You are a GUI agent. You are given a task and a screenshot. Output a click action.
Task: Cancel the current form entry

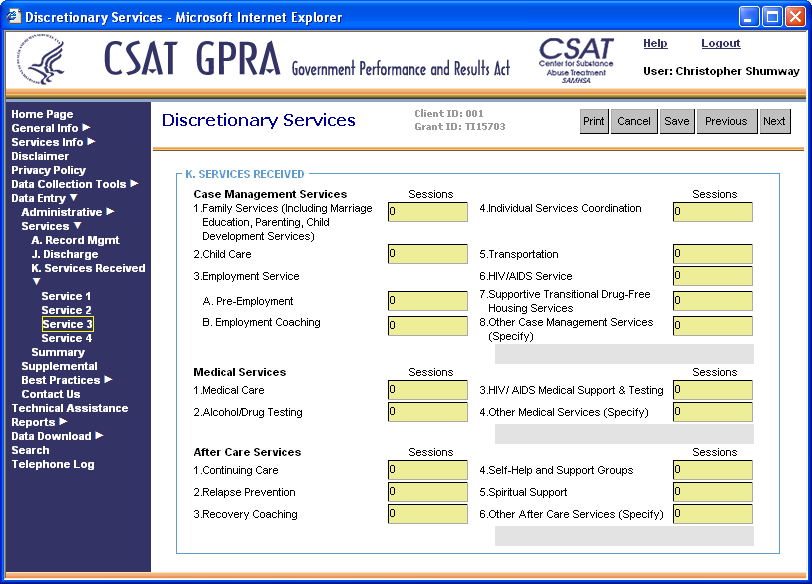pyautogui.click(x=633, y=121)
